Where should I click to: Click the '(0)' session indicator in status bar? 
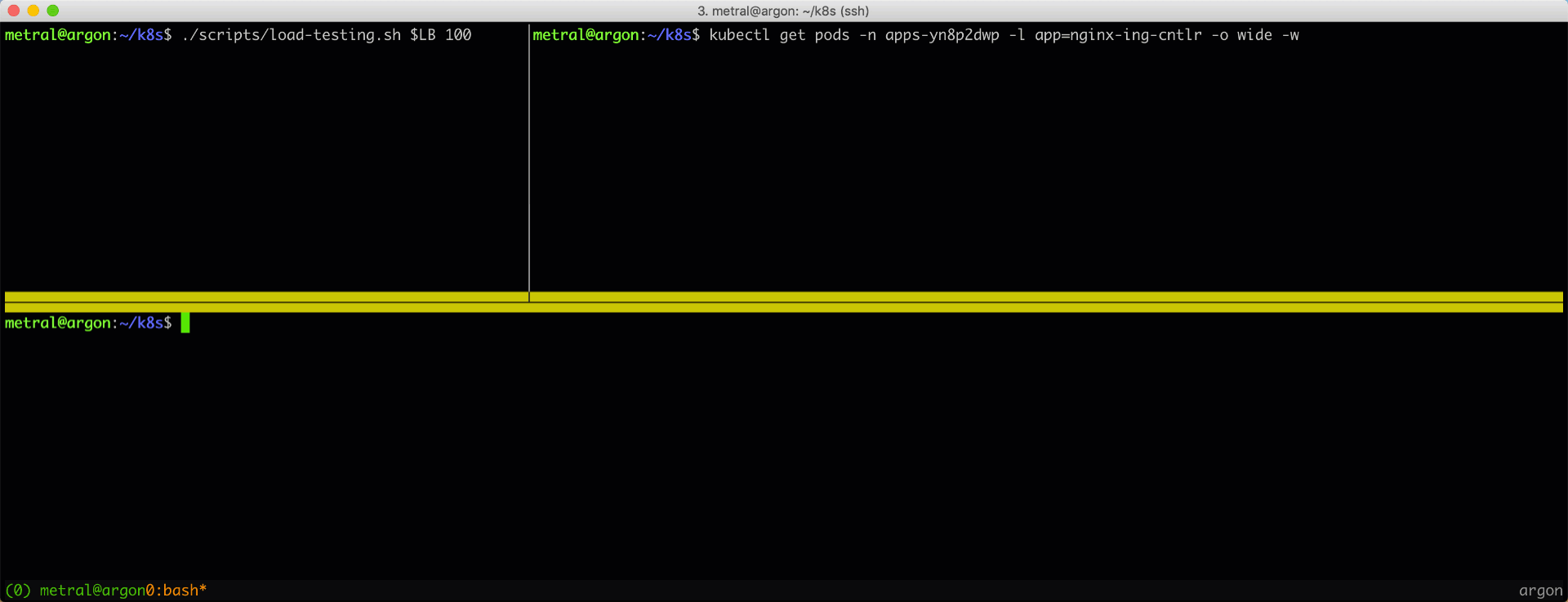[x=18, y=590]
